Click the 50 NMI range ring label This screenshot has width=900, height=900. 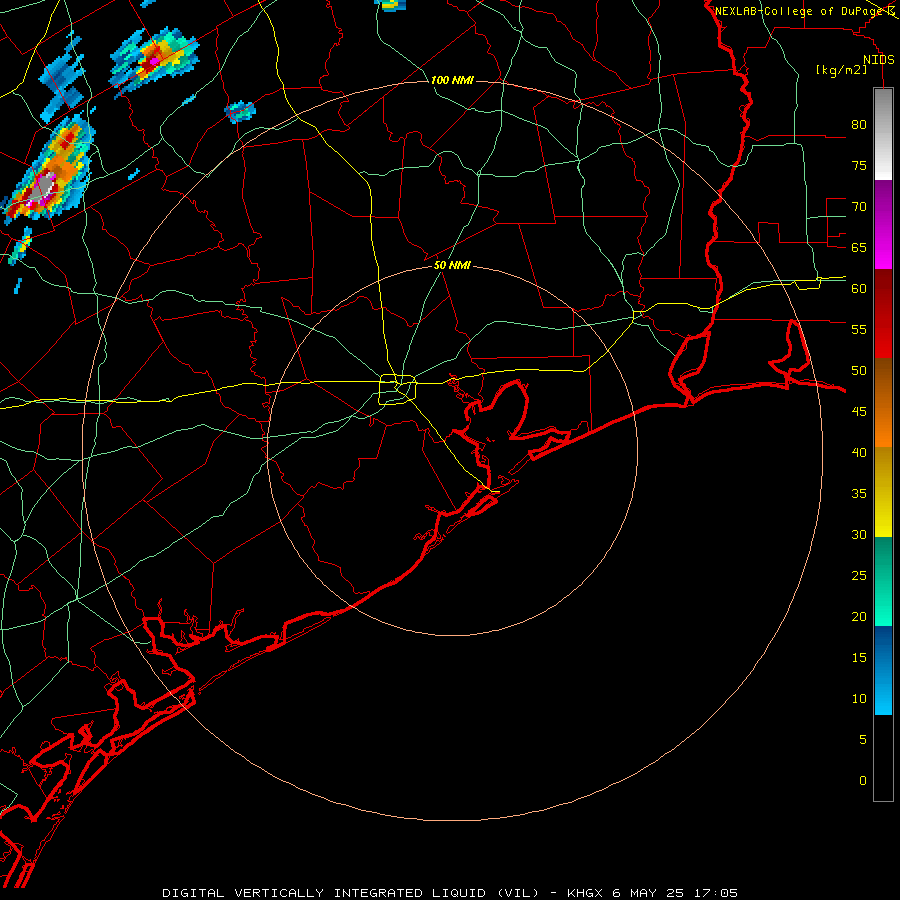pyautogui.click(x=452, y=265)
